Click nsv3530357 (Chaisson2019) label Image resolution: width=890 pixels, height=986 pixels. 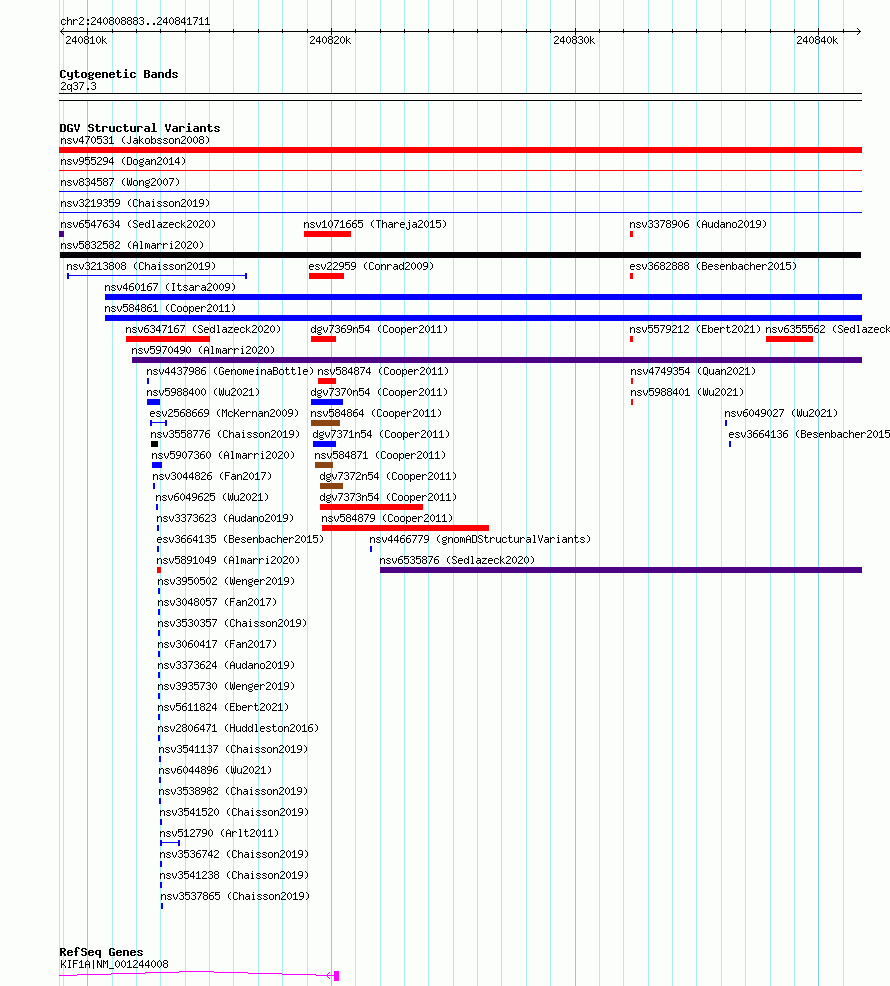pyautogui.click(x=233, y=624)
